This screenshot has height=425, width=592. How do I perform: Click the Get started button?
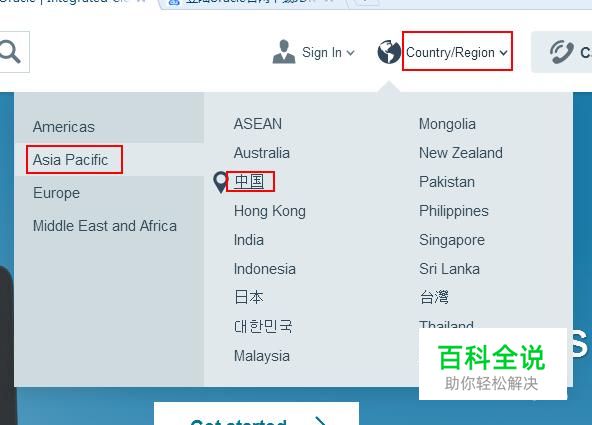pyautogui.click(x=256, y=414)
